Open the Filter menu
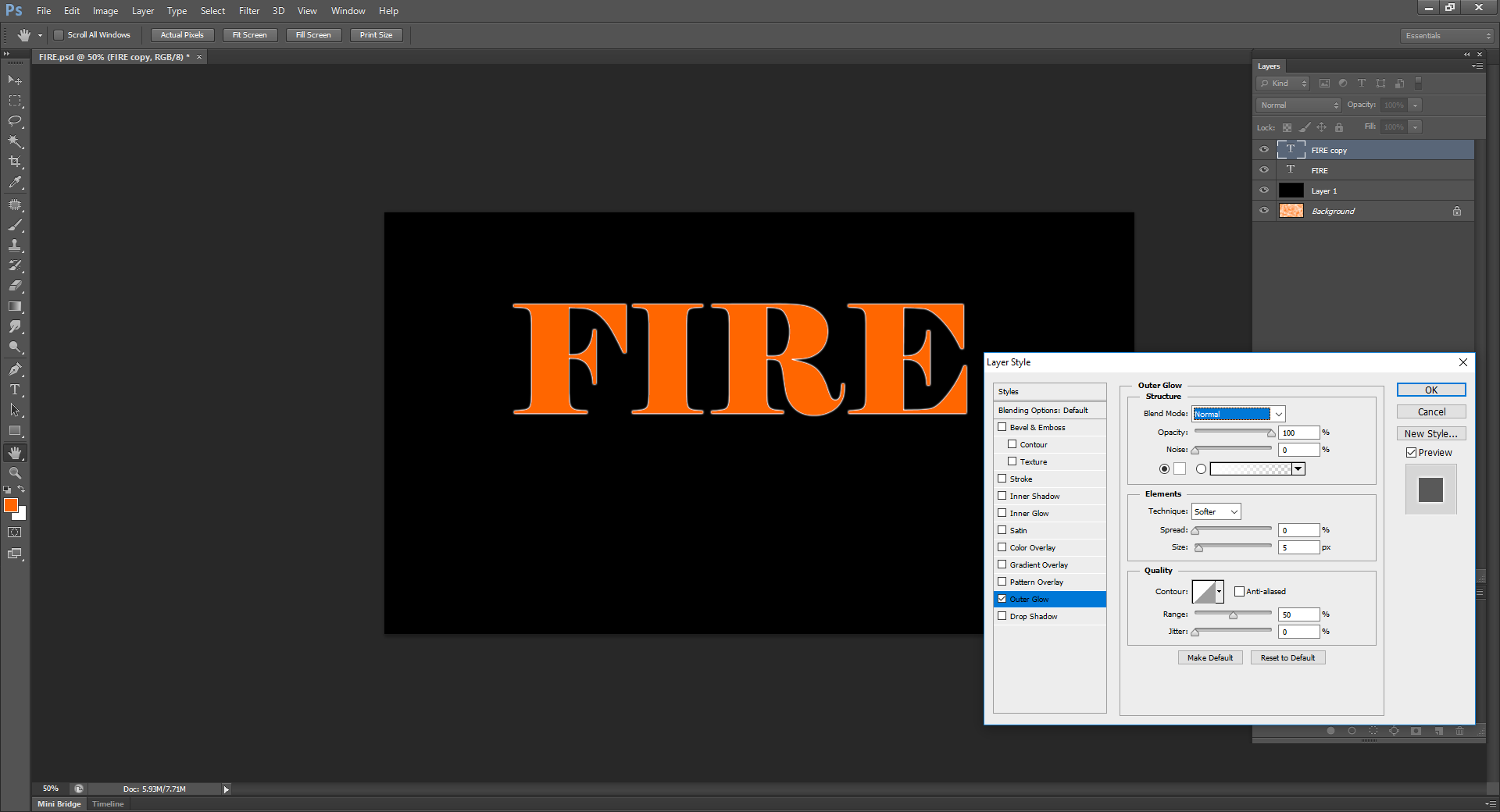The image size is (1500, 812). [249, 11]
